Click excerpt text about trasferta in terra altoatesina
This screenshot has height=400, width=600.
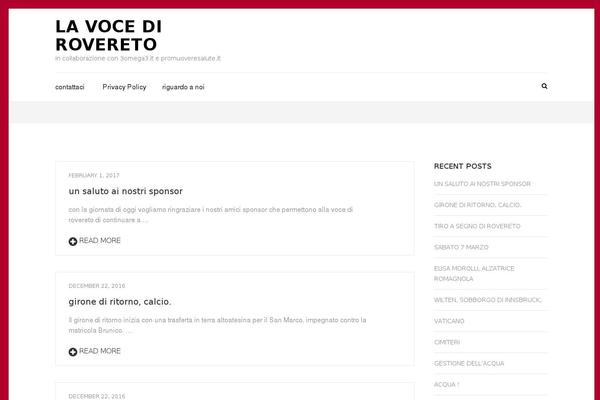click(217, 325)
